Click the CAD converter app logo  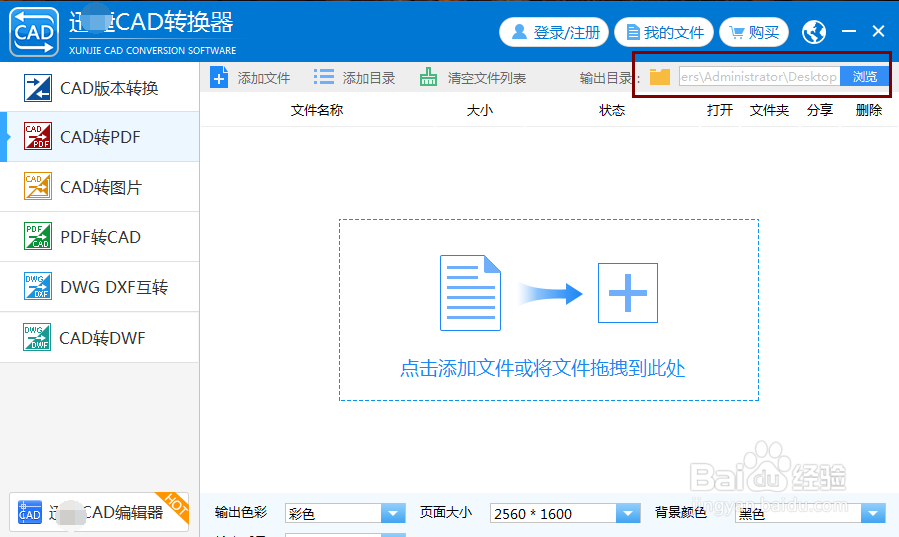click(x=34, y=32)
